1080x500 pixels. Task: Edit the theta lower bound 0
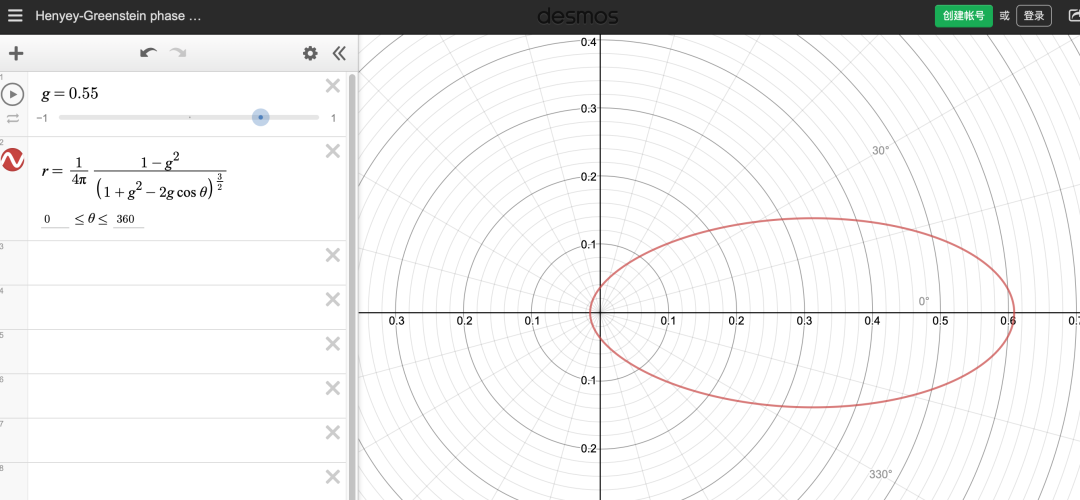click(x=54, y=220)
